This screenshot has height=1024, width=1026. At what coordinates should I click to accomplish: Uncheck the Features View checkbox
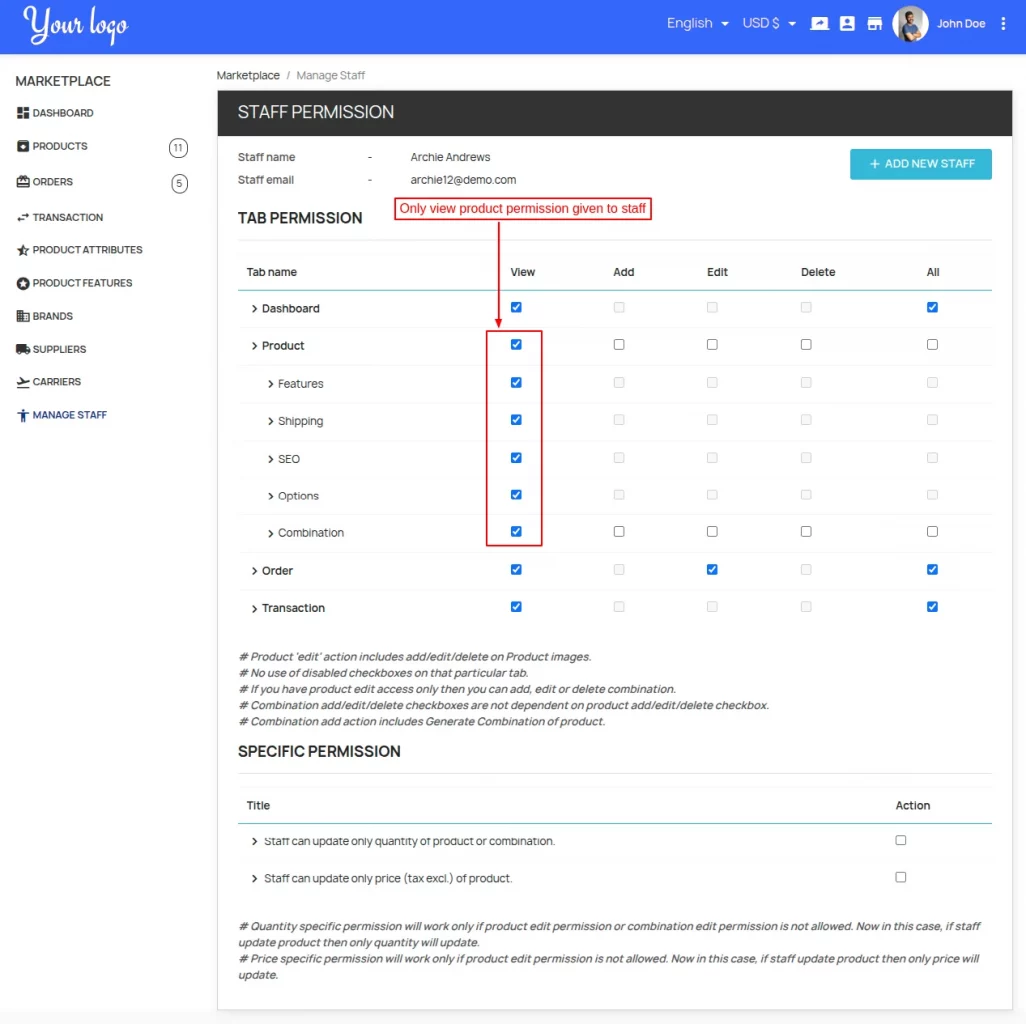(x=516, y=382)
